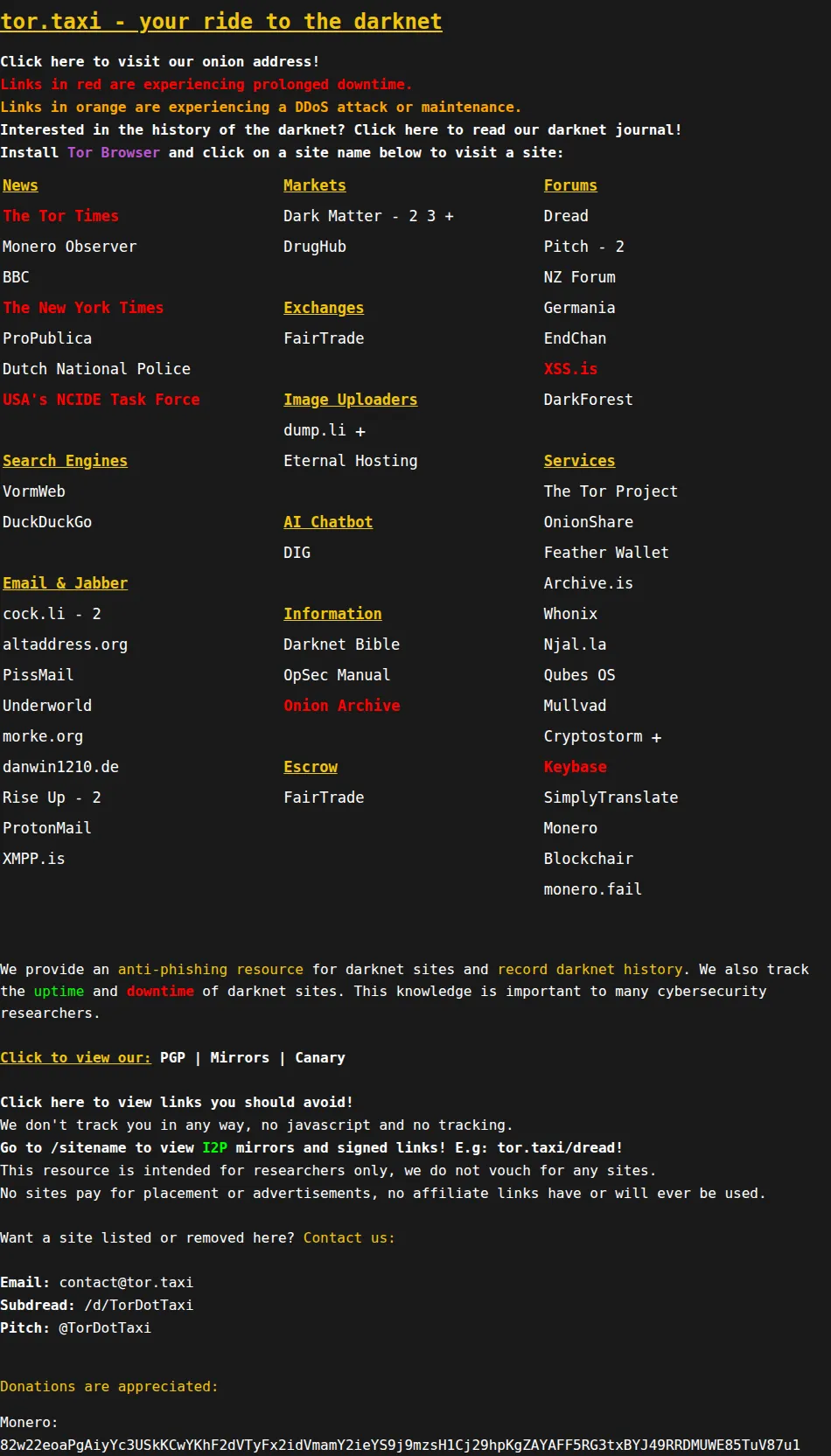The image size is (831, 1456).
Task: Open the Dark Matter market link
Action: tap(332, 216)
